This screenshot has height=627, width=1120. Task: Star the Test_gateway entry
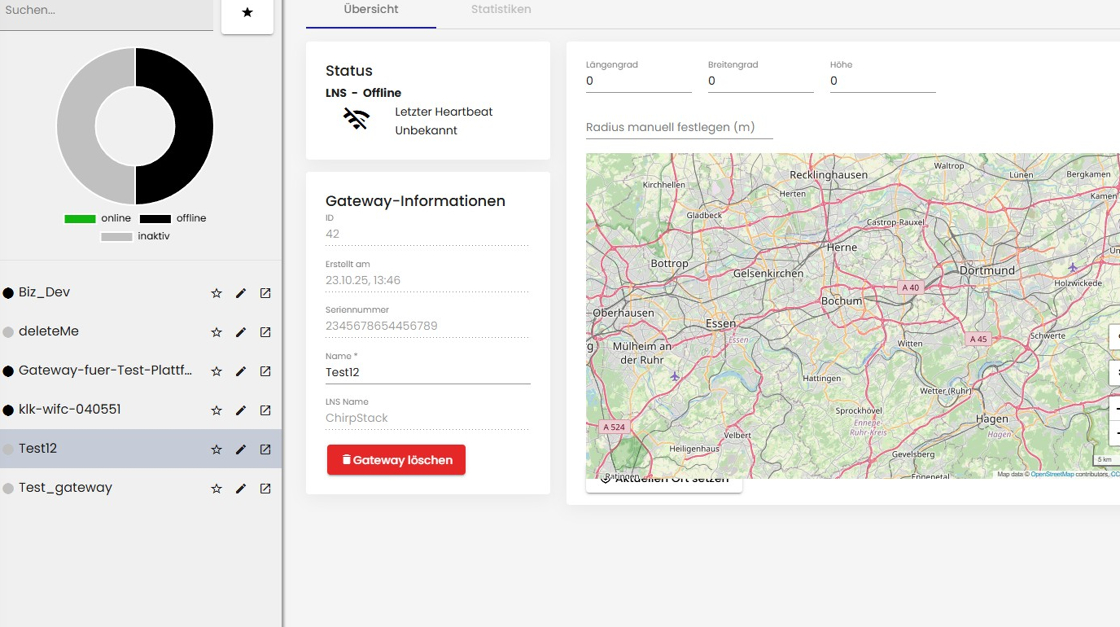tap(216, 489)
